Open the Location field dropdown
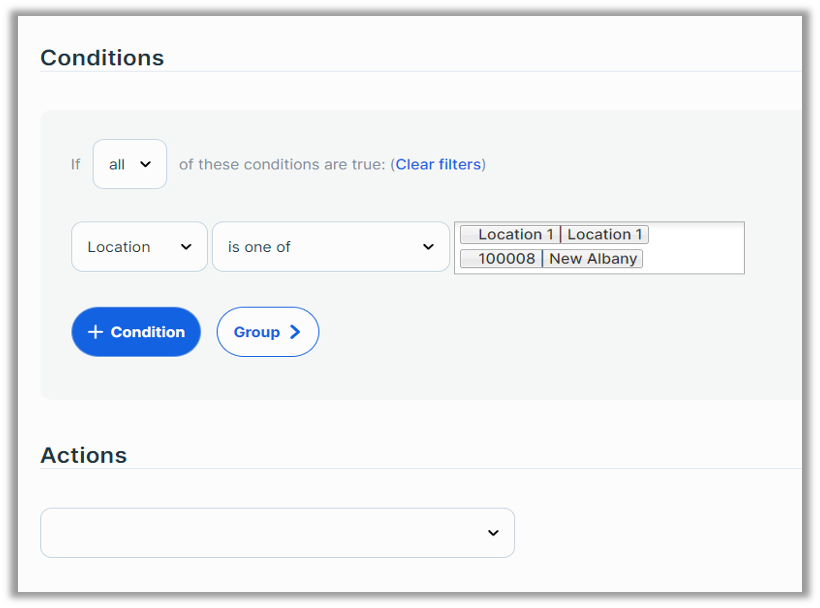Screen dimensions: 820x608 139,247
